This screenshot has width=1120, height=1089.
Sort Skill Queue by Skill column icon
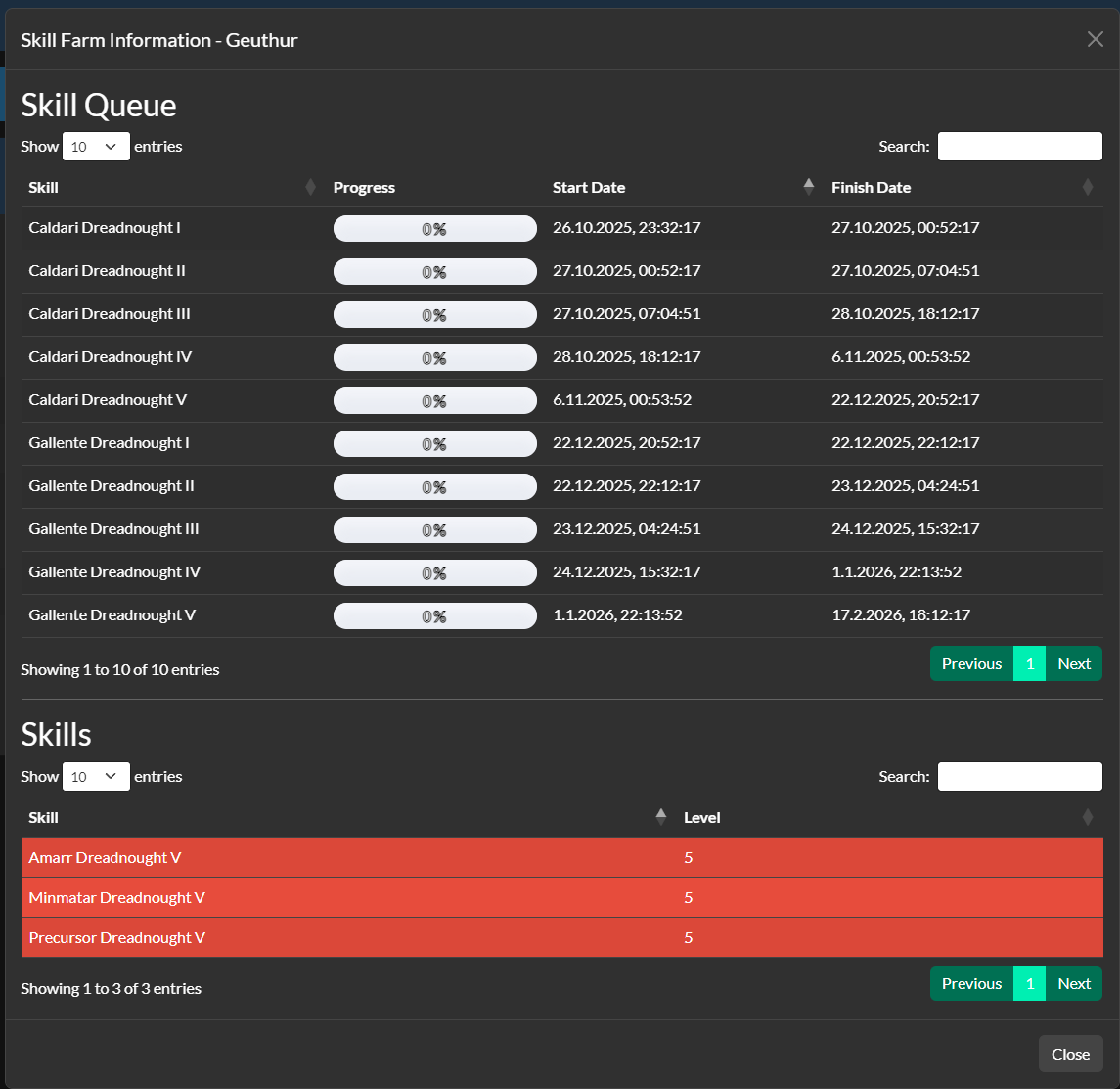click(x=311, y=187)
